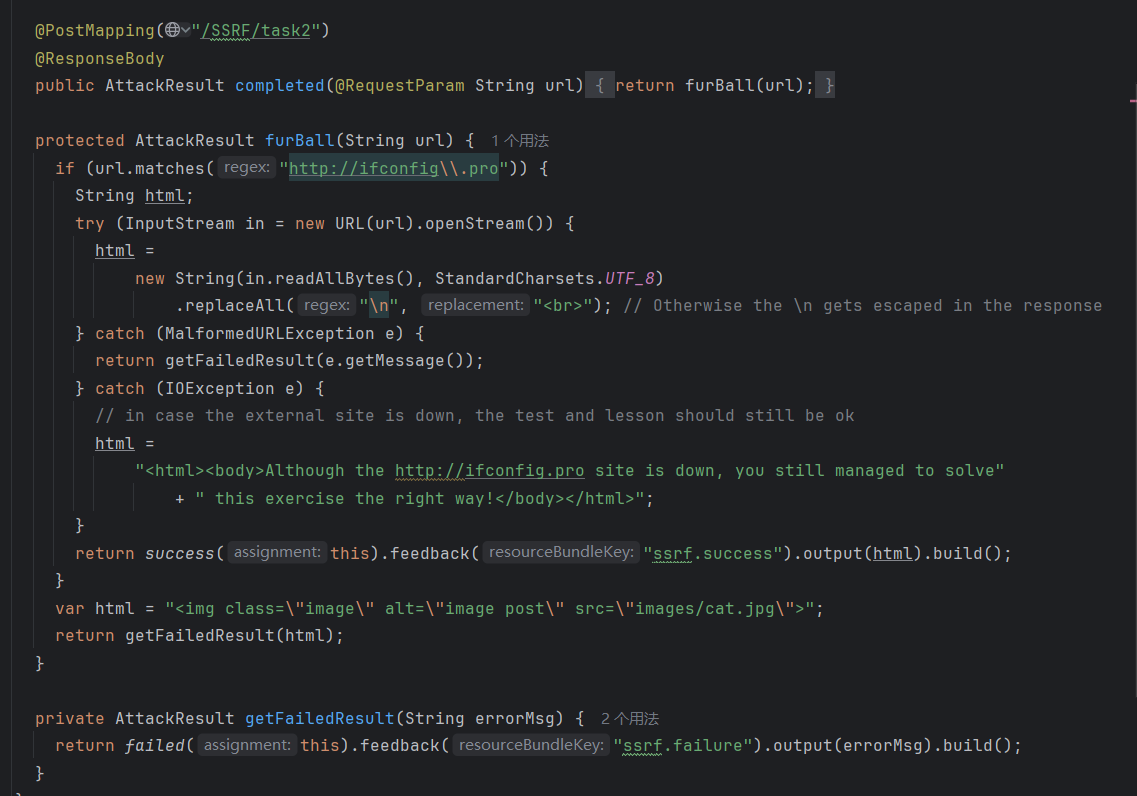Click the "replacement:" parameter hint
This screenshot has height=796, width=1137.
tap(475, 305)
